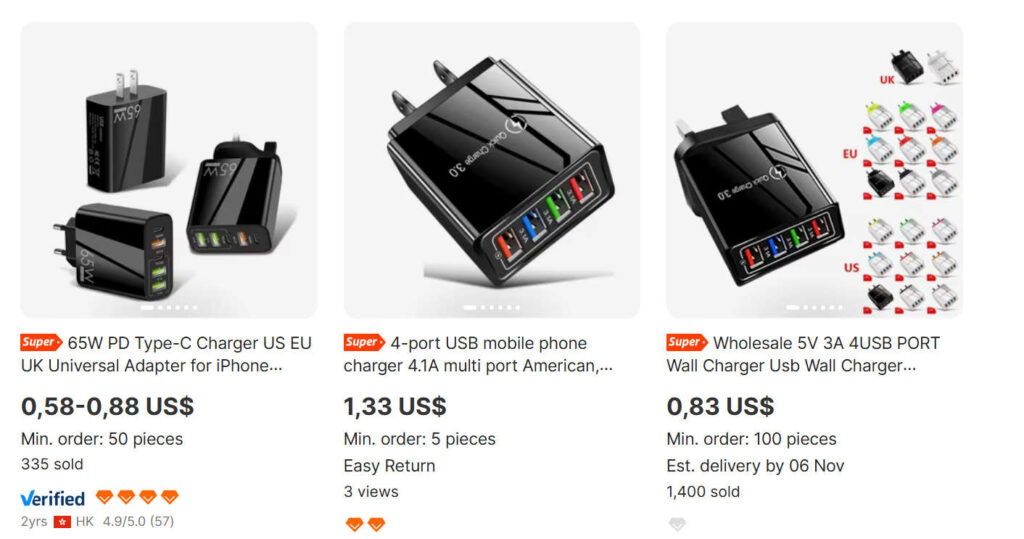Screen dimensions: 1024x539
Task: Click the grey diamond icon under 1,400 sold
Action: pyautogui.click(x=677, y=524)
